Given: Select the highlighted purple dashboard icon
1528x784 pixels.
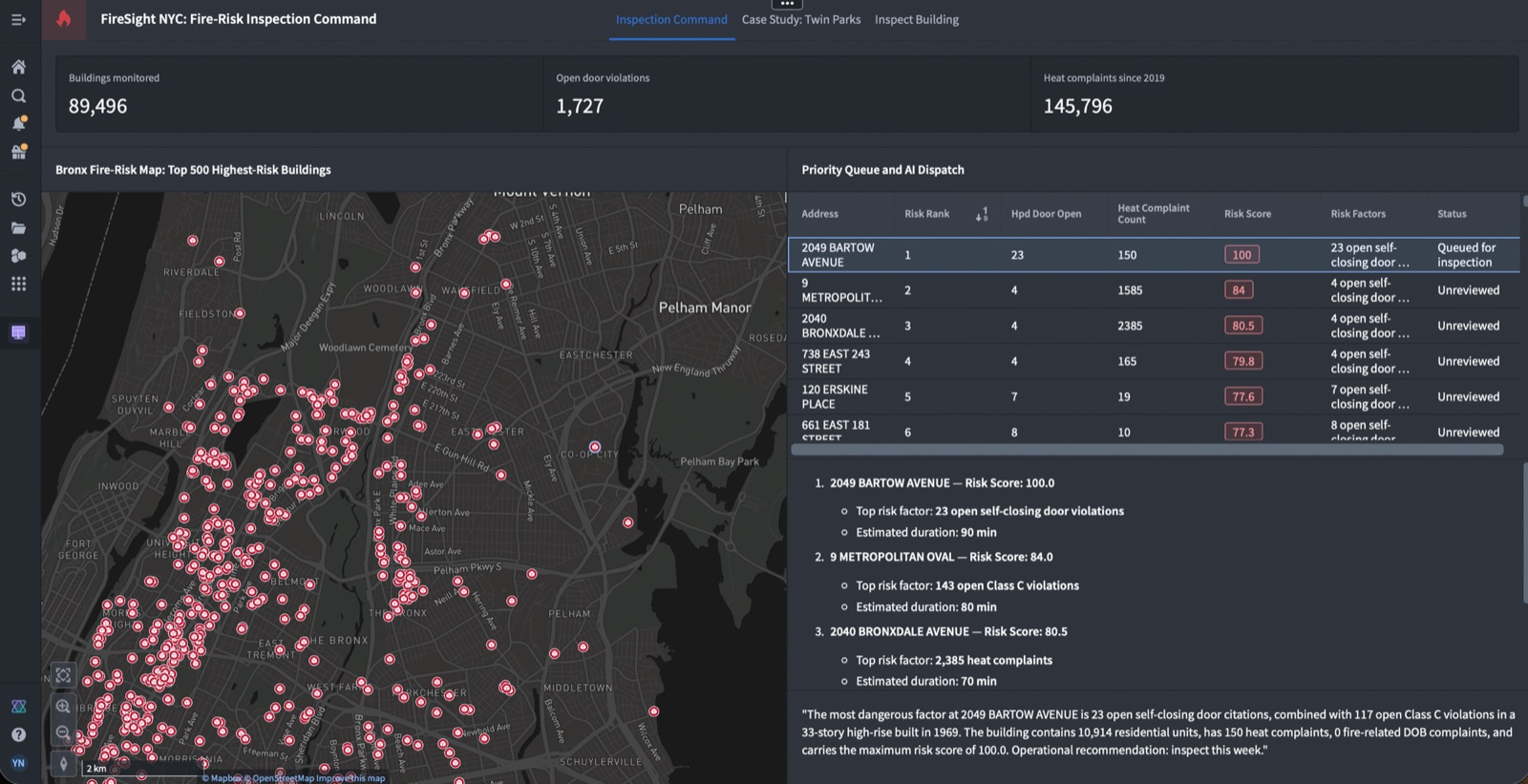Looking at the screenshot, I should [18, 332].
